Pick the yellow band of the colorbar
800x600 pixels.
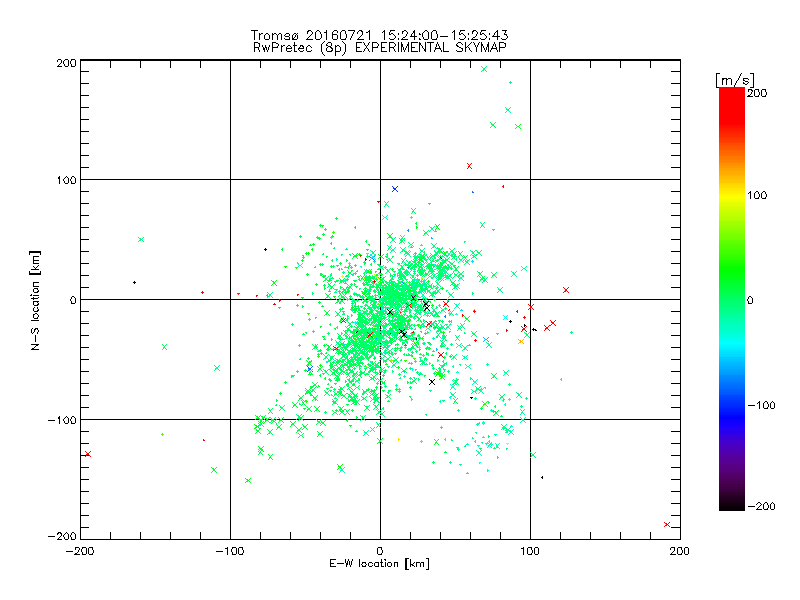click(732, 195)
